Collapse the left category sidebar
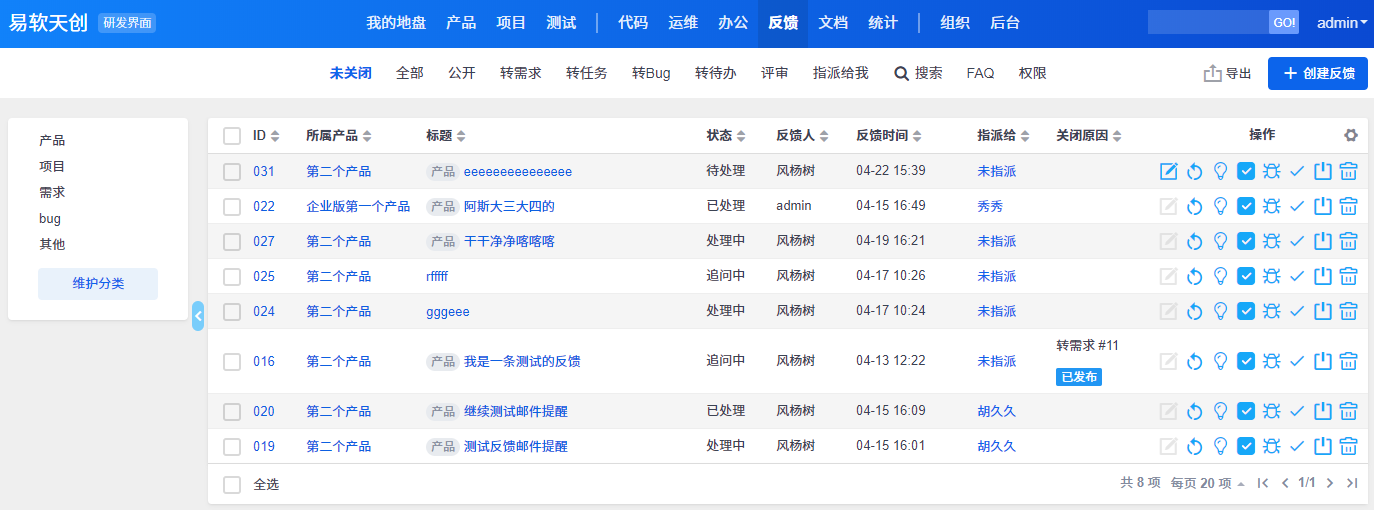Image resolution: width=1374 pixels, height=510 pixels. (198, 316)
